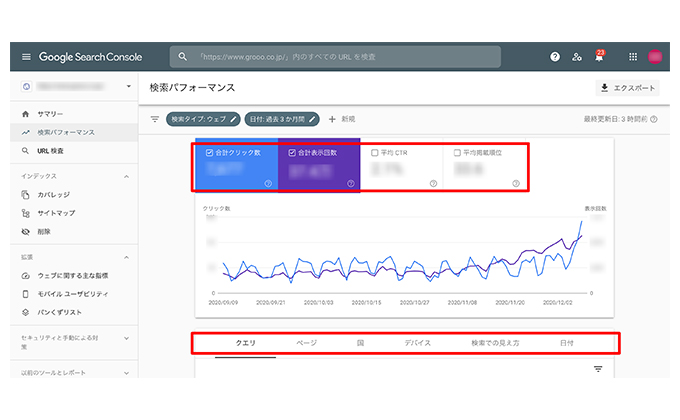The image size is (680, 420).
Task: Click the gauge icon beside ウェブに関する主な指標
Action: click(x=26, y=276)
